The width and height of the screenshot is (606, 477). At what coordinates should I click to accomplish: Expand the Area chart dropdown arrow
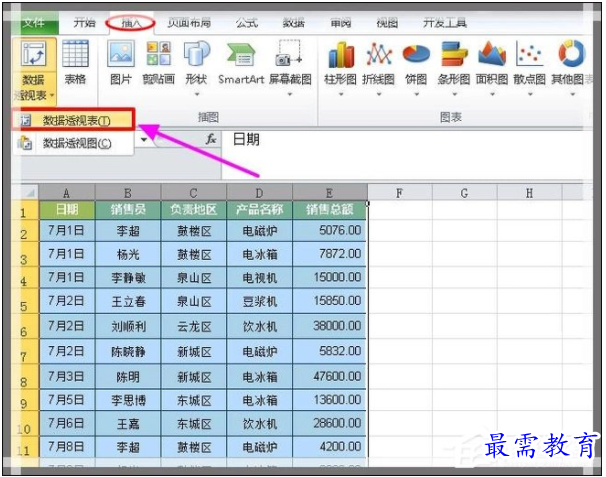coord(492,94)
